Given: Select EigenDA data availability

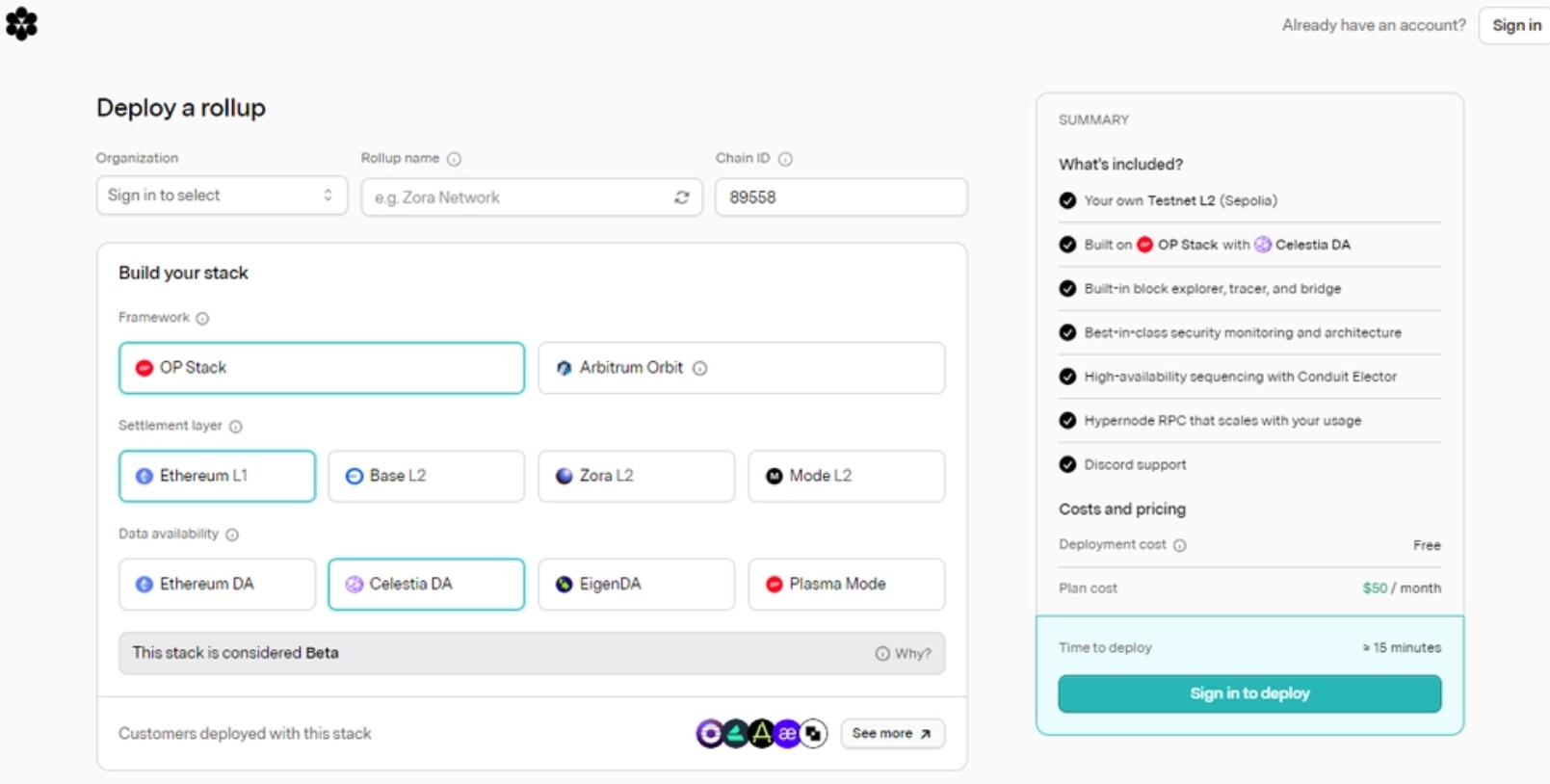Looking at the screenshot, I should pyautogui.click(x=637, y=584).
